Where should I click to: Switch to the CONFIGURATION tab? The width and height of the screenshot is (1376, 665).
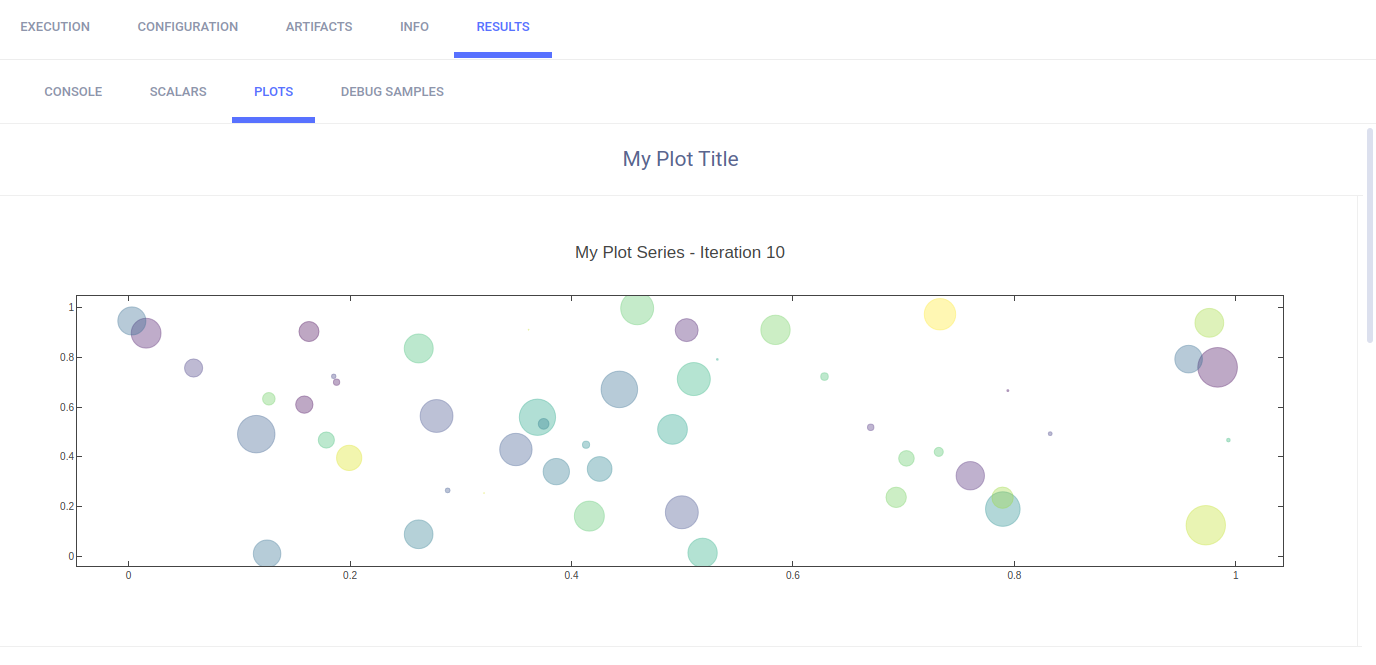pos(187,27)
